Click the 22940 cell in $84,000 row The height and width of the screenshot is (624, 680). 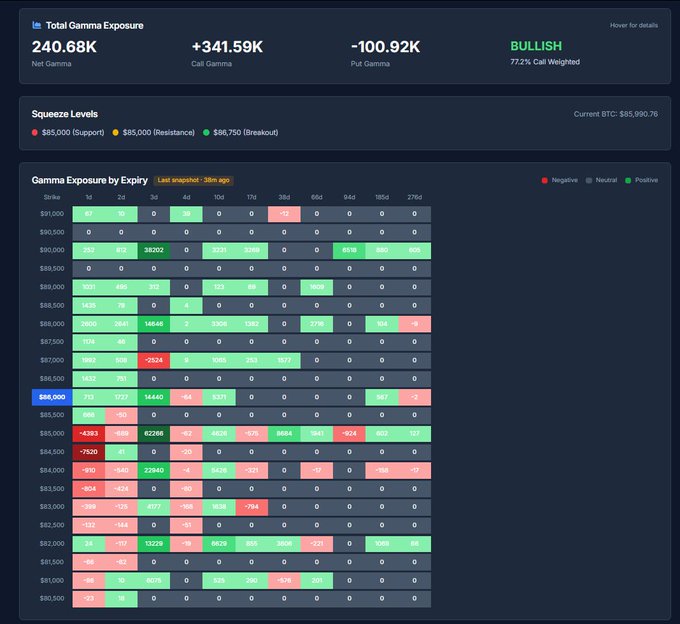(154, 470)
